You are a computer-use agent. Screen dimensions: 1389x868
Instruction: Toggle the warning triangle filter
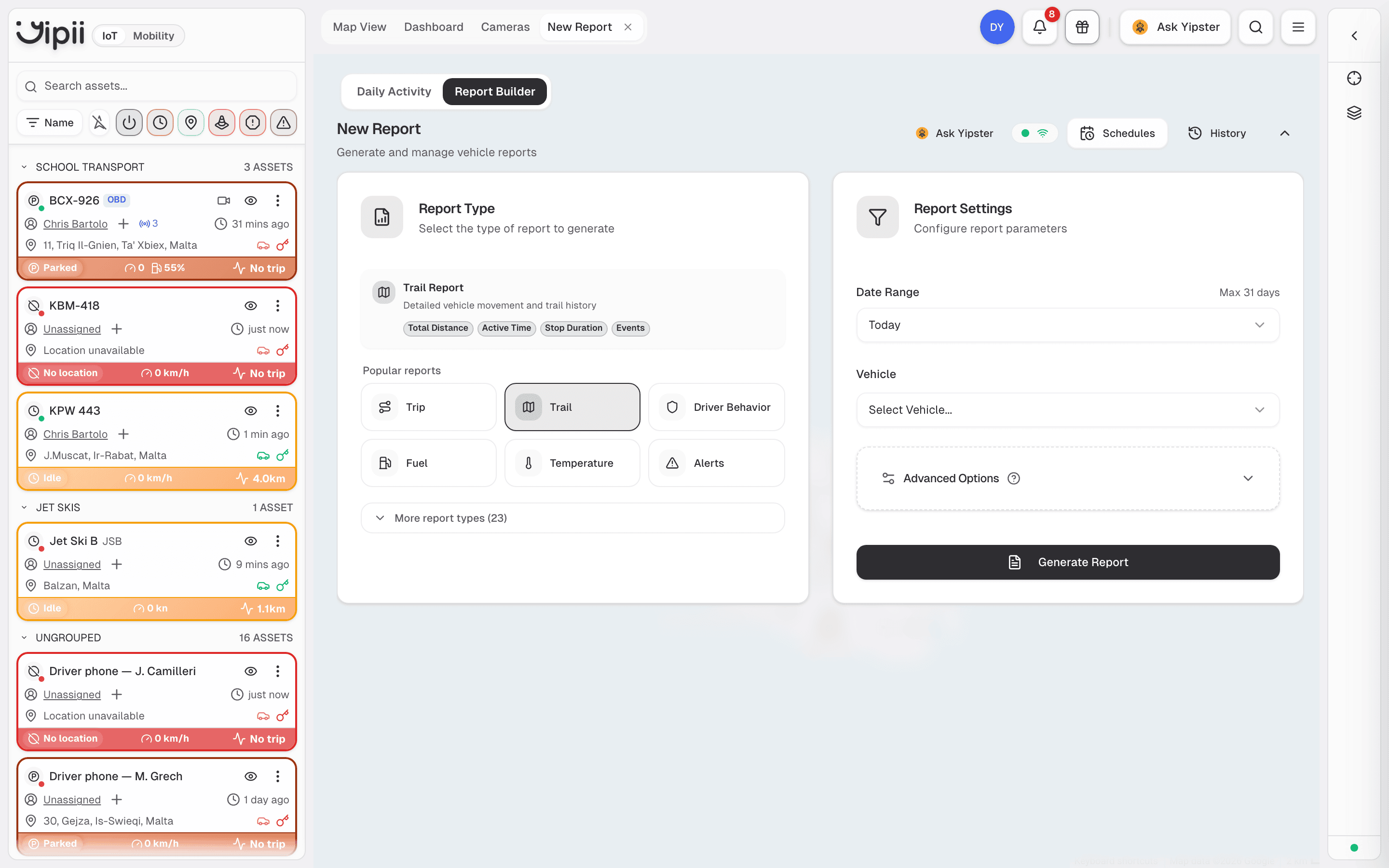click(x=284, y=122)
